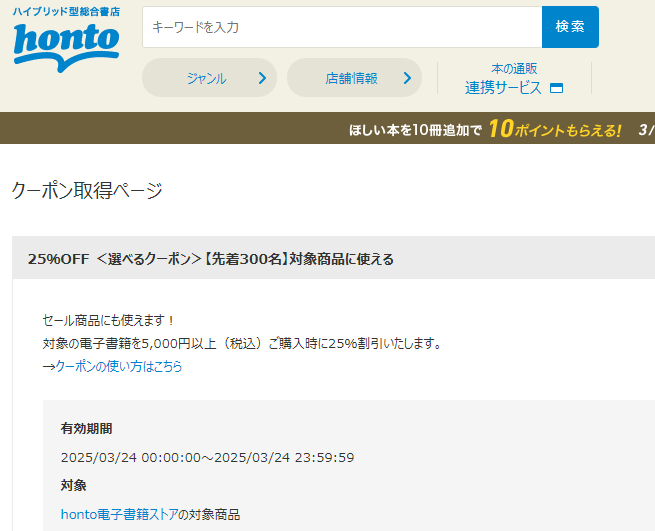Focus the keyword search input field

pyautogui.click(x=342, y=27)
